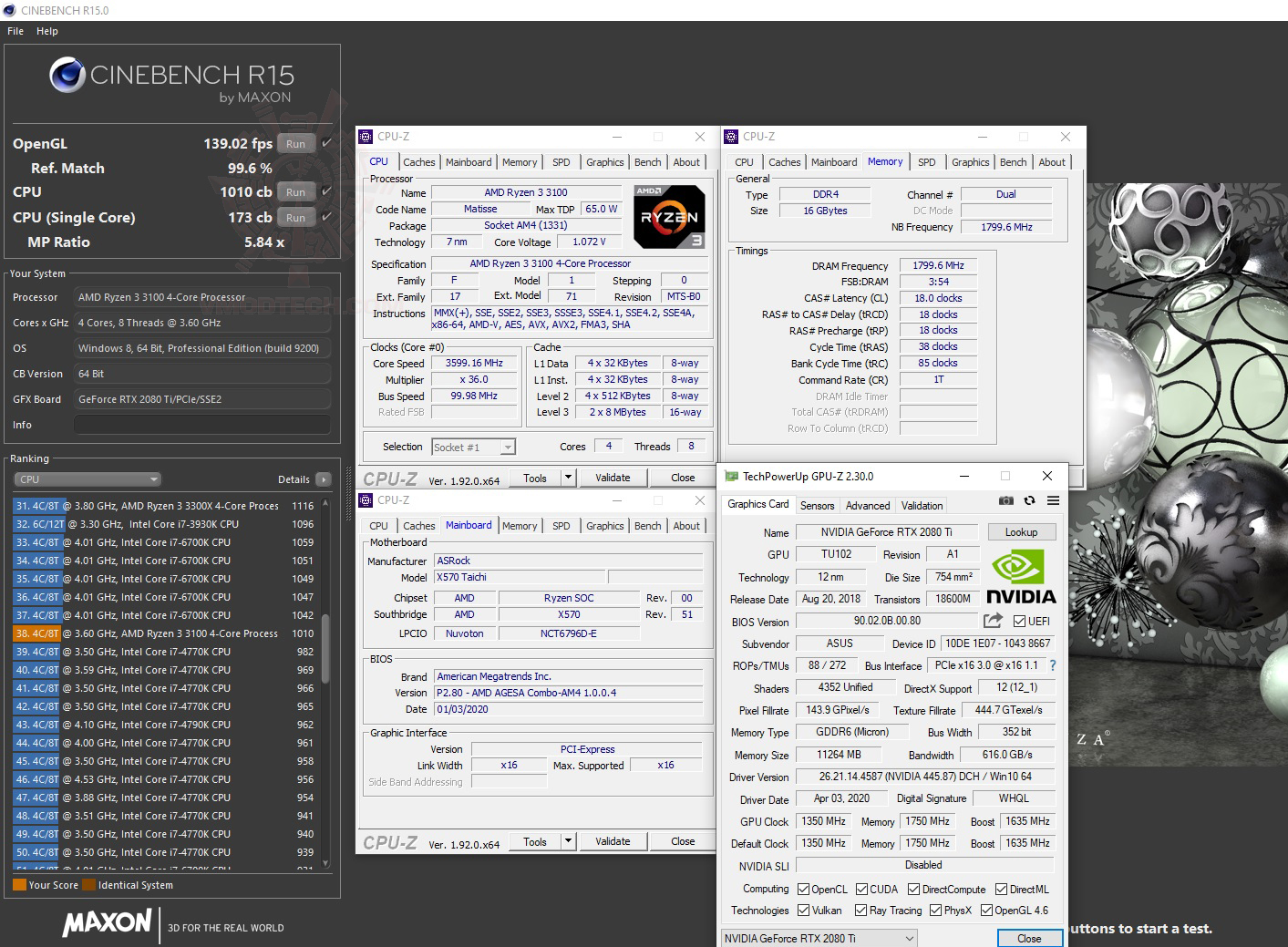Run the CPU benchmark
Image resolution: width=1288 pixels, height=947 pixels.
tap(295, 191)
